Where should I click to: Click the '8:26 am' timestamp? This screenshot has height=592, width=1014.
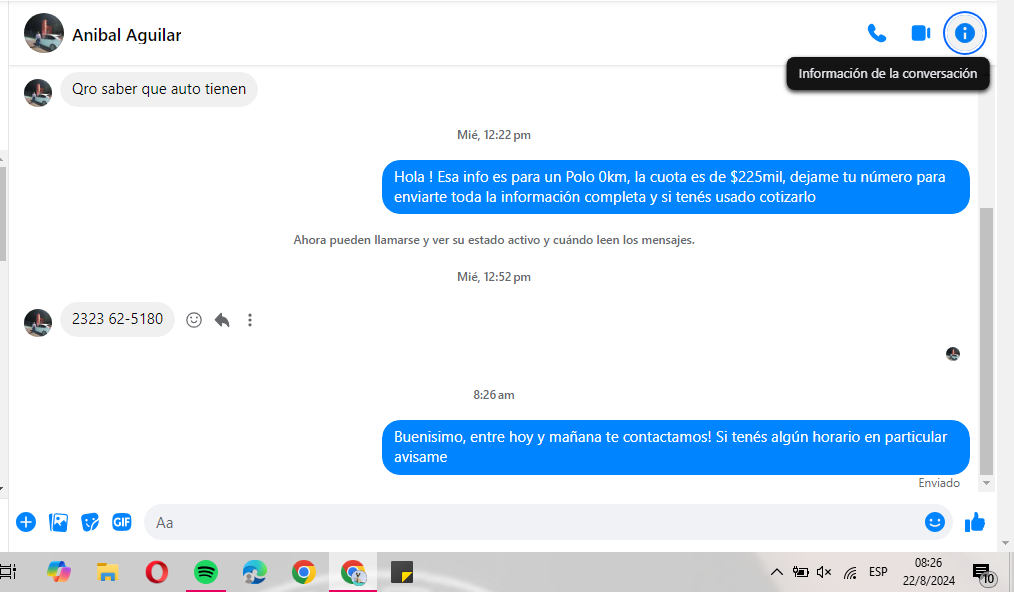(x=493, y=395)
